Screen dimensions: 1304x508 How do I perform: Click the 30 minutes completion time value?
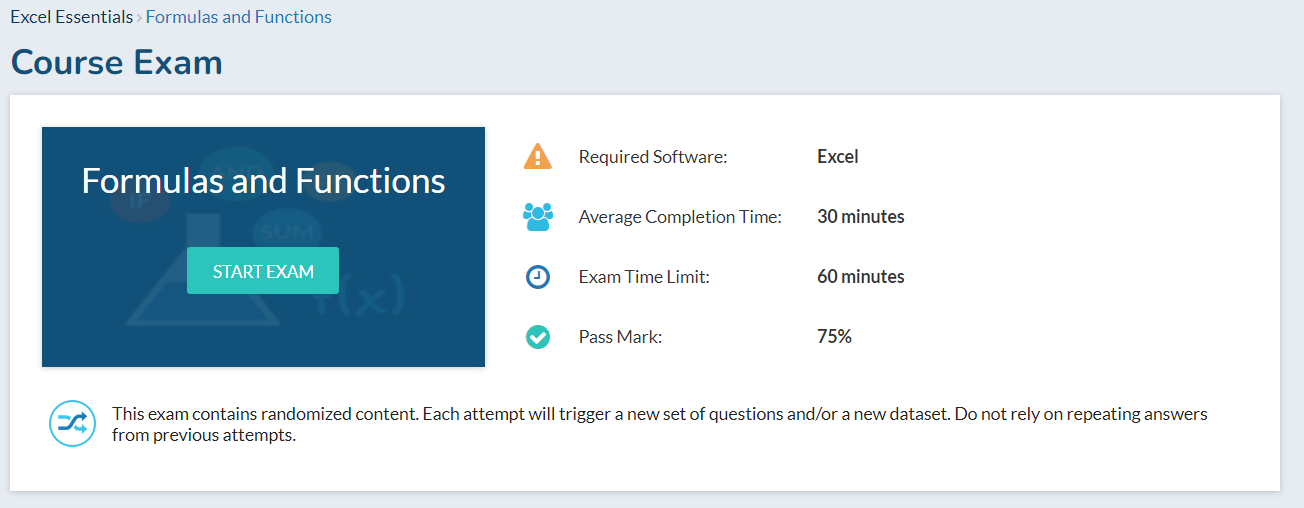pyautogui.click(x=860, y=217)
